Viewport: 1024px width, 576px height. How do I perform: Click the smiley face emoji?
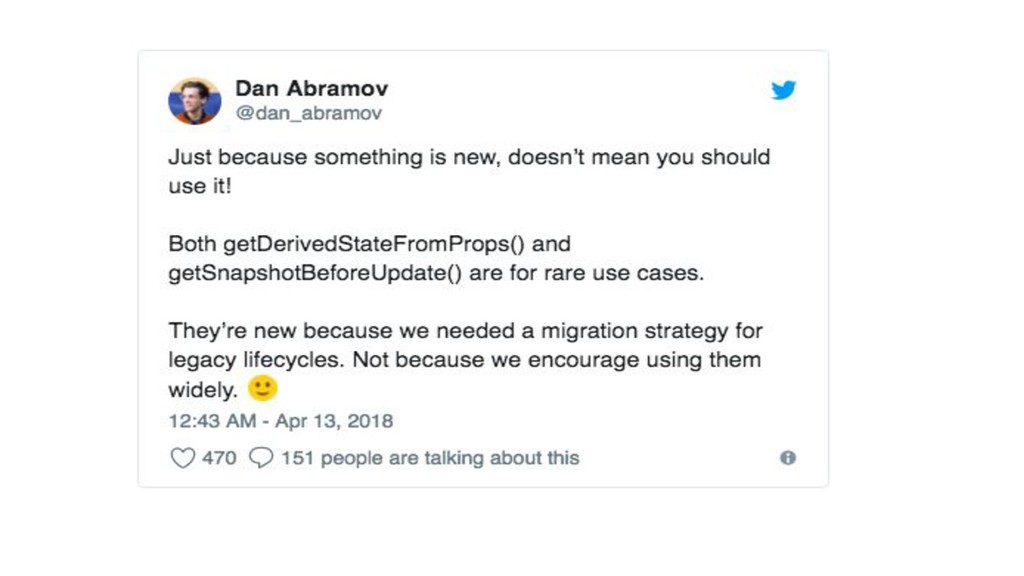click(x=263, y=388)
